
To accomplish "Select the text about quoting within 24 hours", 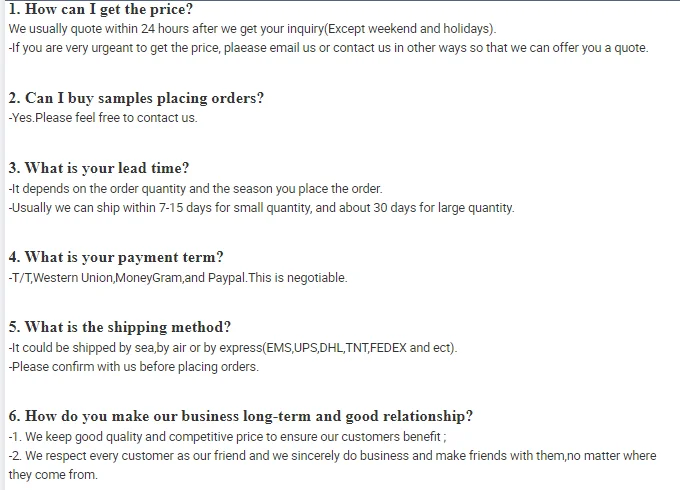I will coord(252,29).
